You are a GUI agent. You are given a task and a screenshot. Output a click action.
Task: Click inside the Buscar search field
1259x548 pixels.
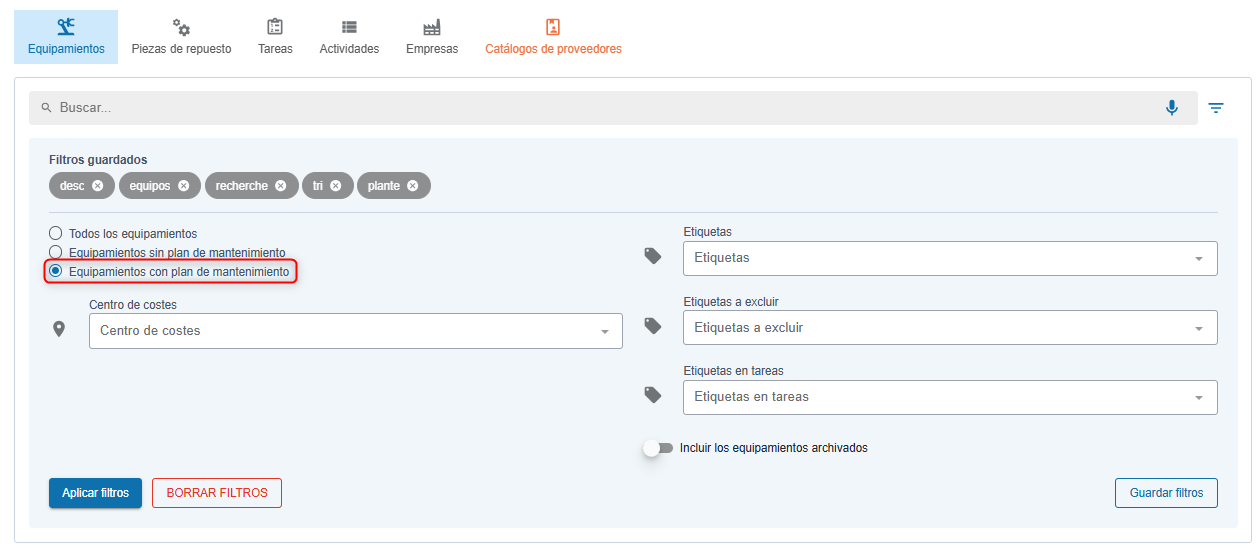600,108
